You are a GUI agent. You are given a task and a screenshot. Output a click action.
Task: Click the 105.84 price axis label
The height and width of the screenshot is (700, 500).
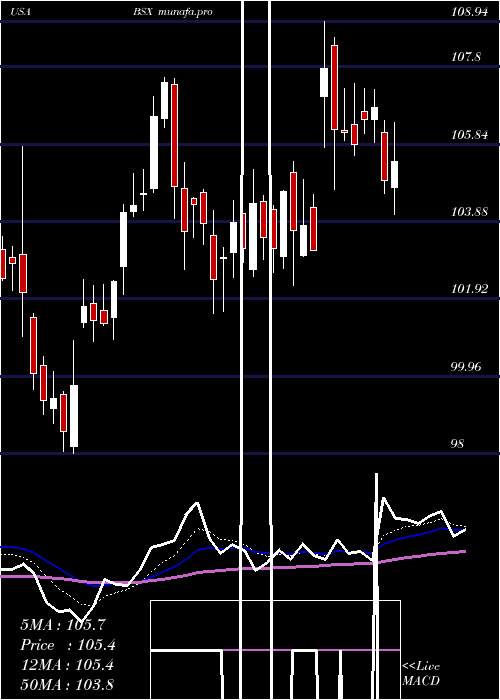click(x=469, y=134)
